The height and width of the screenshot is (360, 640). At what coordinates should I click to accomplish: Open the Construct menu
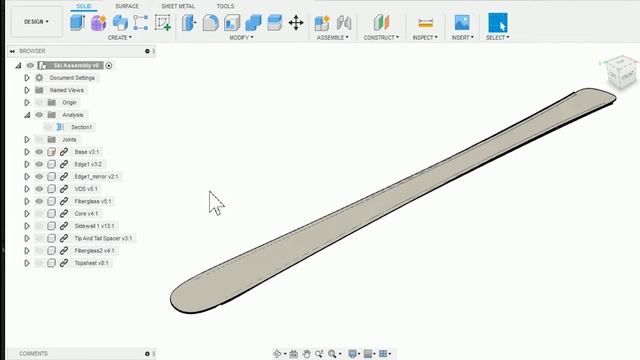pyautogui.click(x=381, y=38)
